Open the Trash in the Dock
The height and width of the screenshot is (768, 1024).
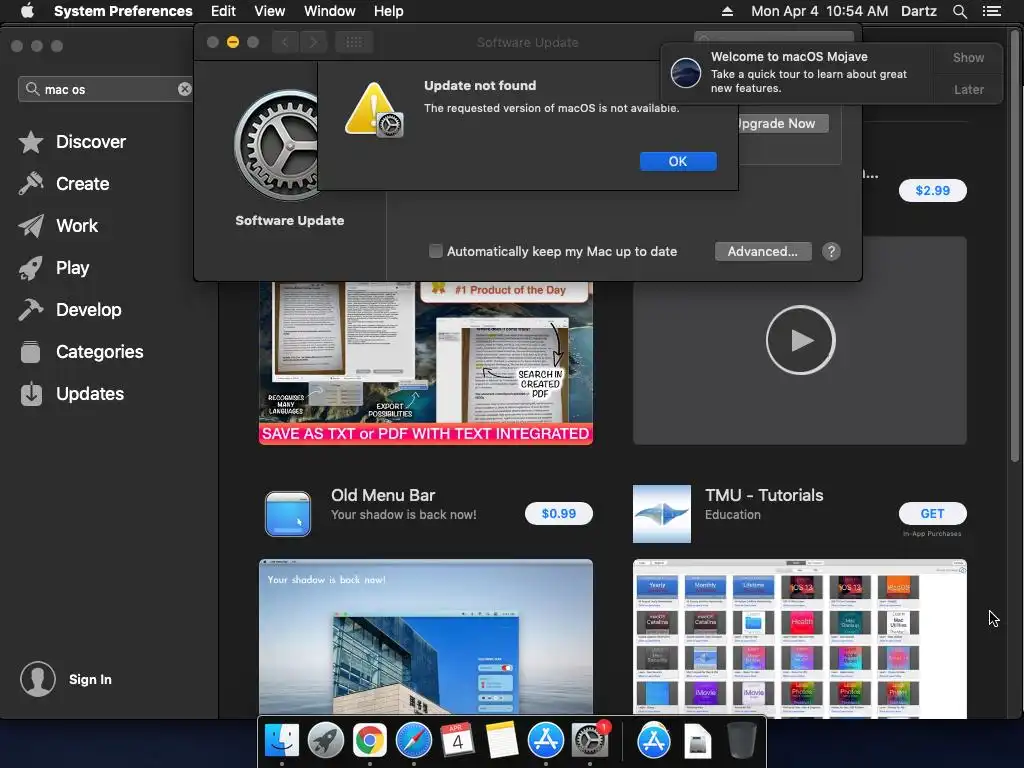point(741,741)
